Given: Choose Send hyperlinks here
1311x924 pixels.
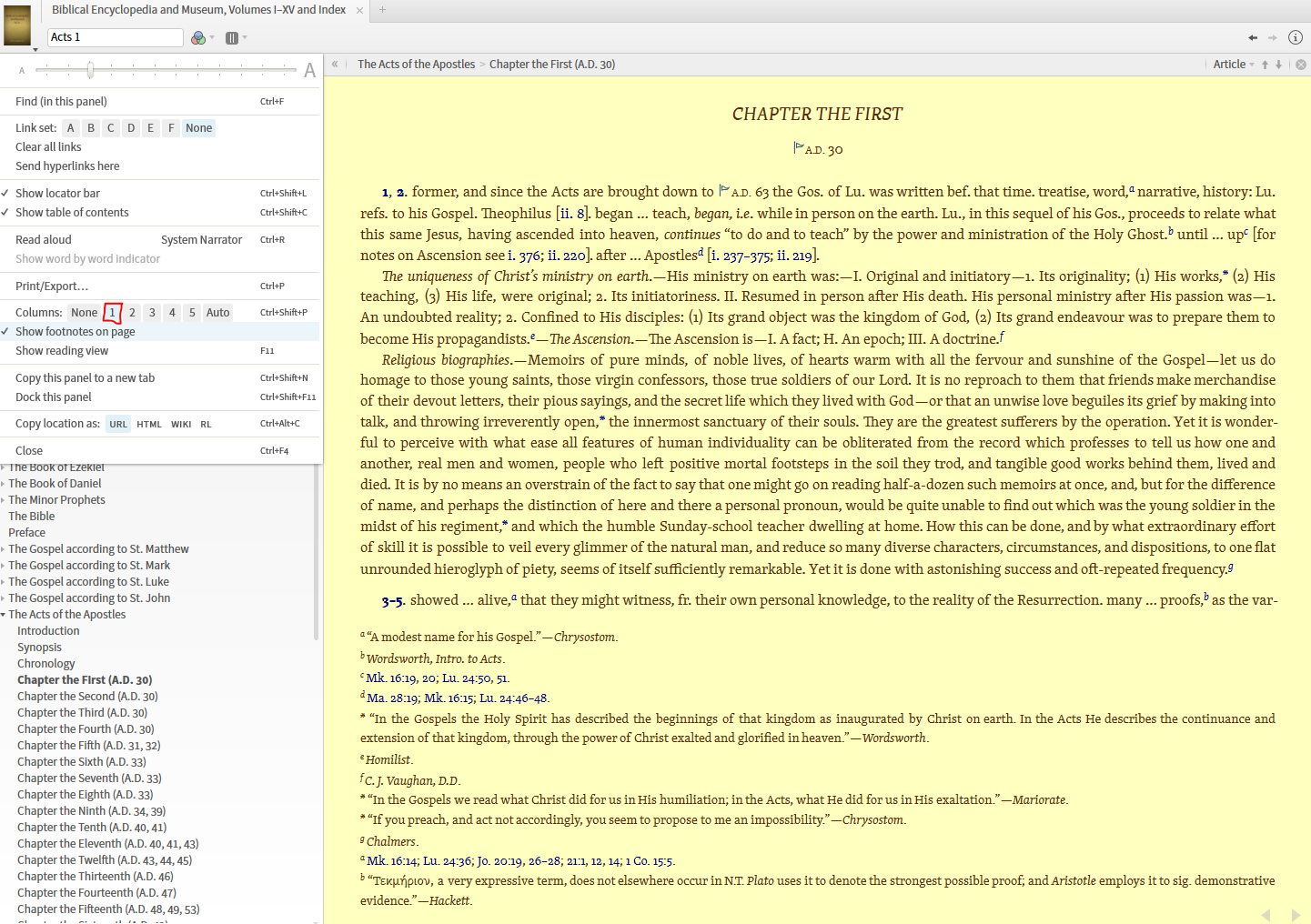Looking at the screenshot, I should tap(67, 166).
